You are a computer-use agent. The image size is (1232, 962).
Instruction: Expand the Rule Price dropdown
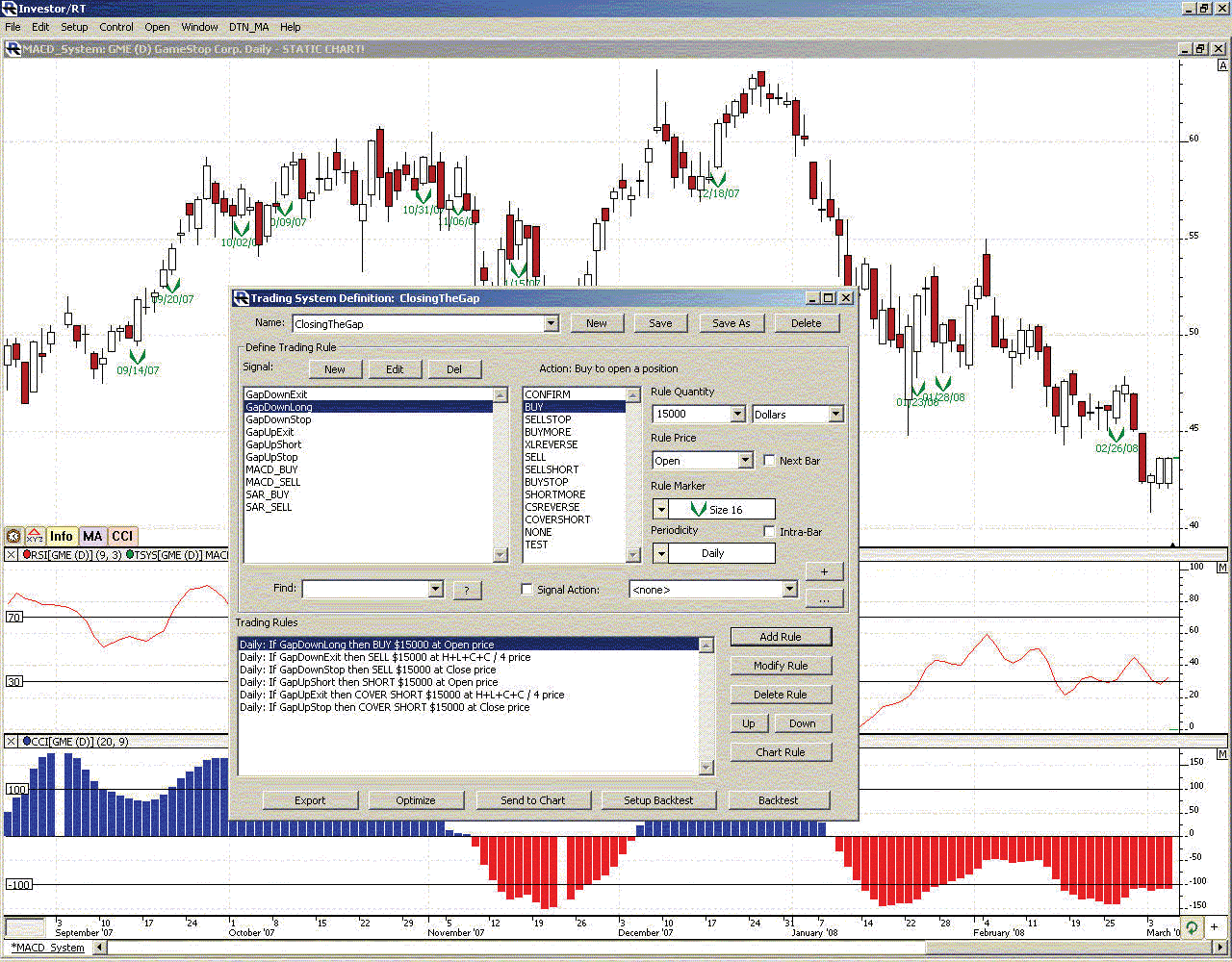[745, 461]
